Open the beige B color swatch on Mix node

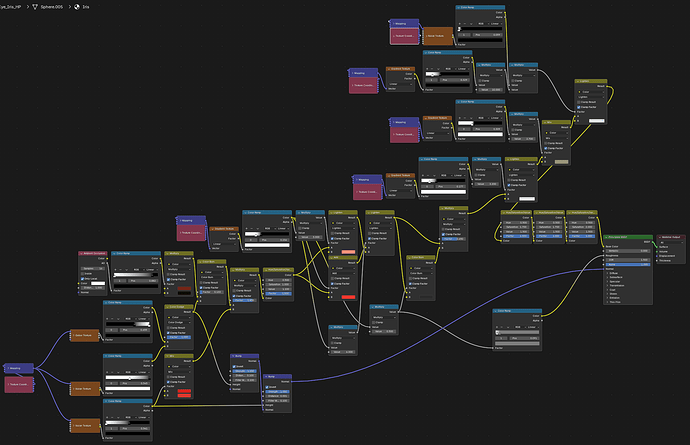(562, 162)
